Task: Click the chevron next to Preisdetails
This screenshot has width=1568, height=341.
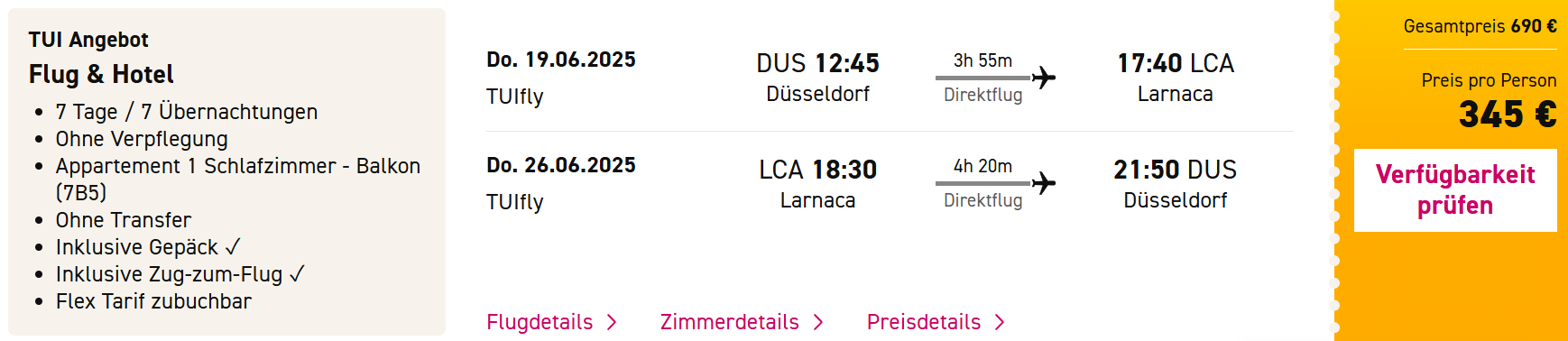Action: click(1000, 323)
